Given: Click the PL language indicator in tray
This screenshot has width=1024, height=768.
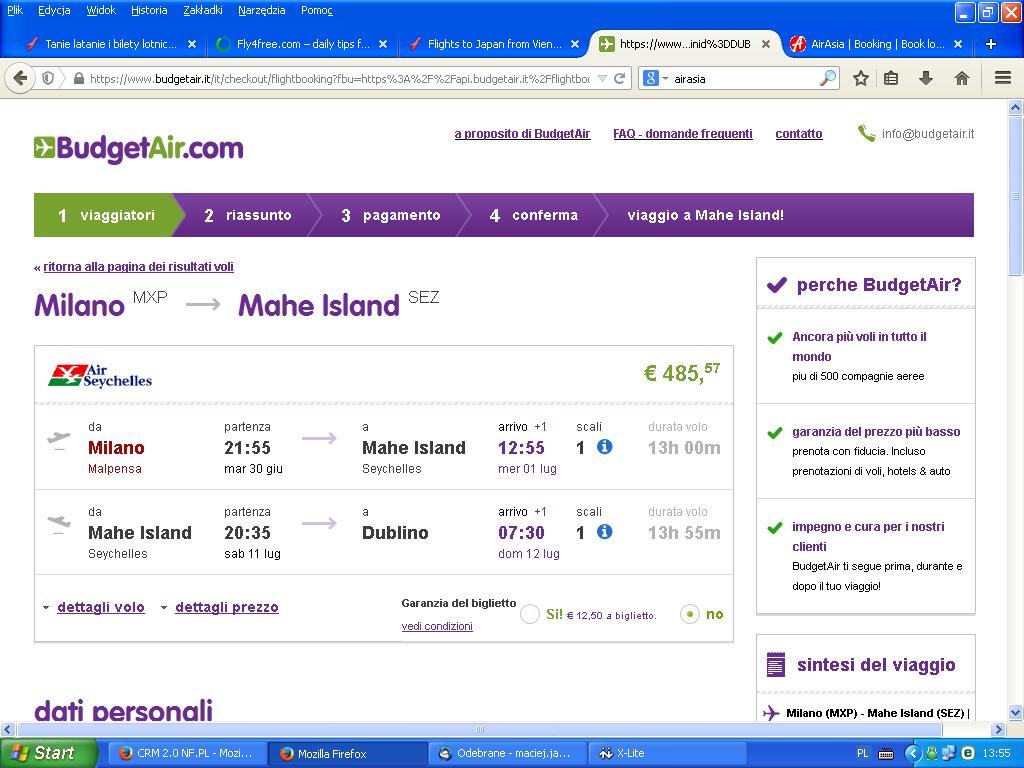Looking at the screenshot, I should [x=862, y=753].
